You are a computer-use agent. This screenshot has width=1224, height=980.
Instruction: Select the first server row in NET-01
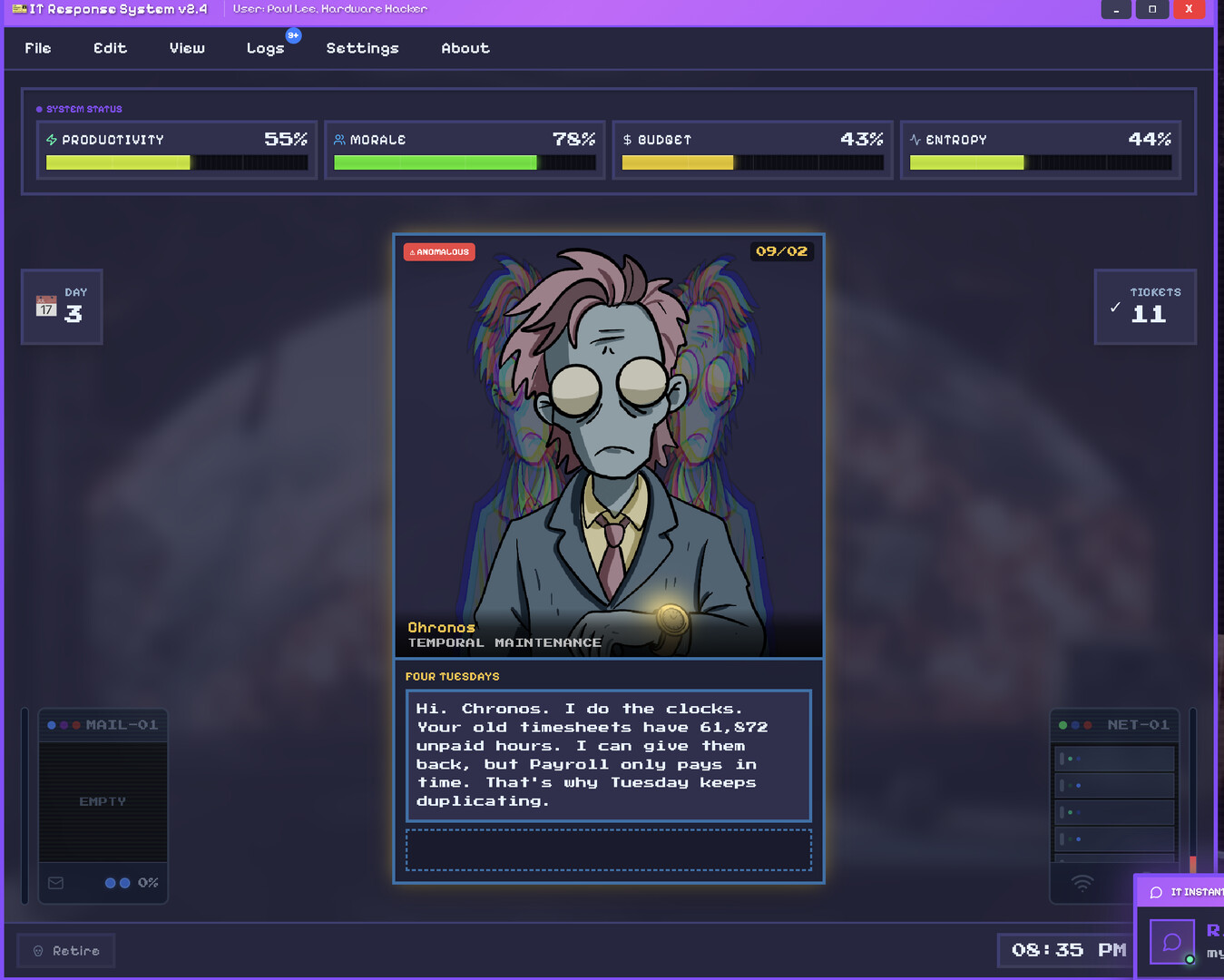tap(1115, 759)
